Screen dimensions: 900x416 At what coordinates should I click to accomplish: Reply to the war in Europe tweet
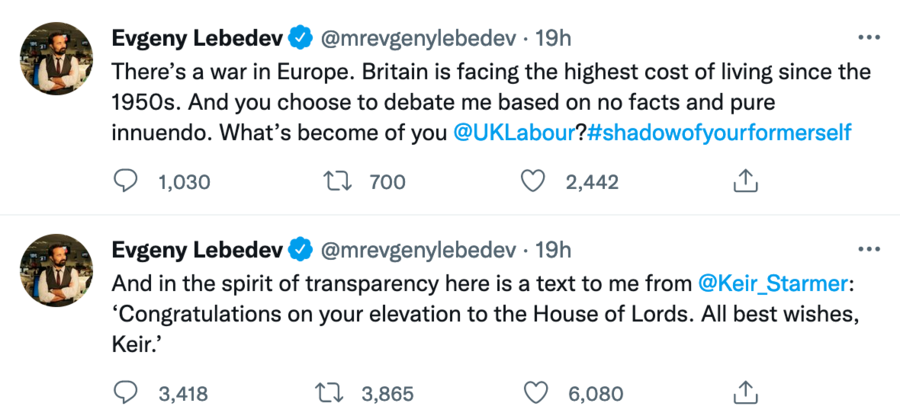[125, 181]
